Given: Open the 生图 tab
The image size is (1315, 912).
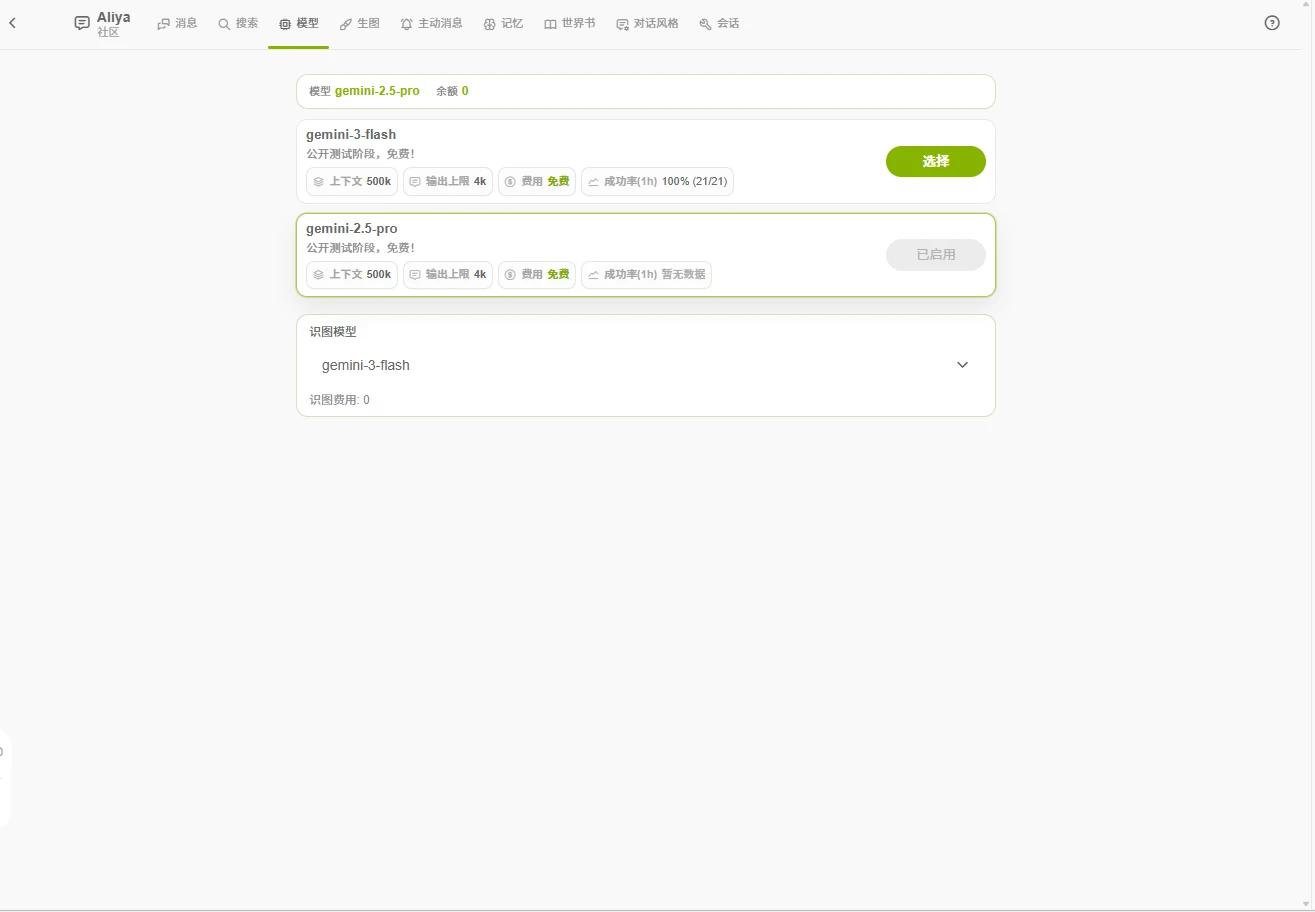Looking at the screenshot, I should pos(359,23).
